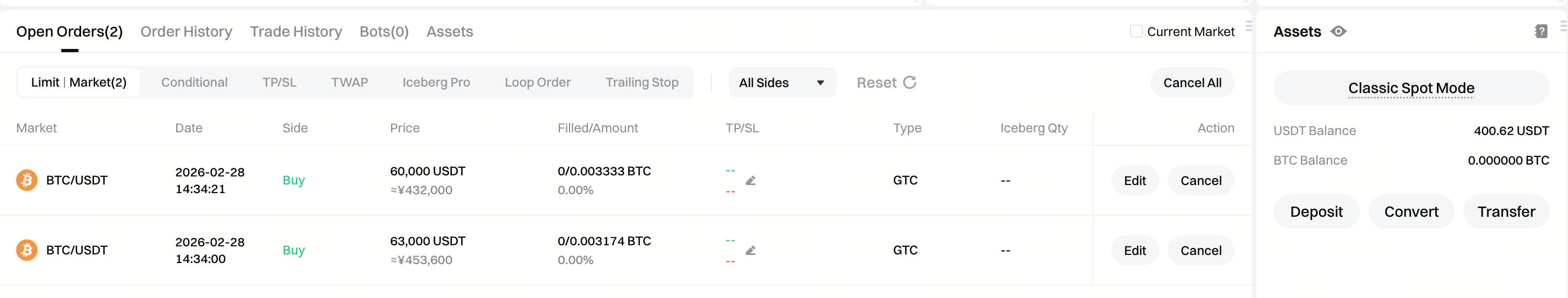Click the Bitcoin icon of the first order
This screenshot has height=298, width=1568.
(x=27, y=180)
